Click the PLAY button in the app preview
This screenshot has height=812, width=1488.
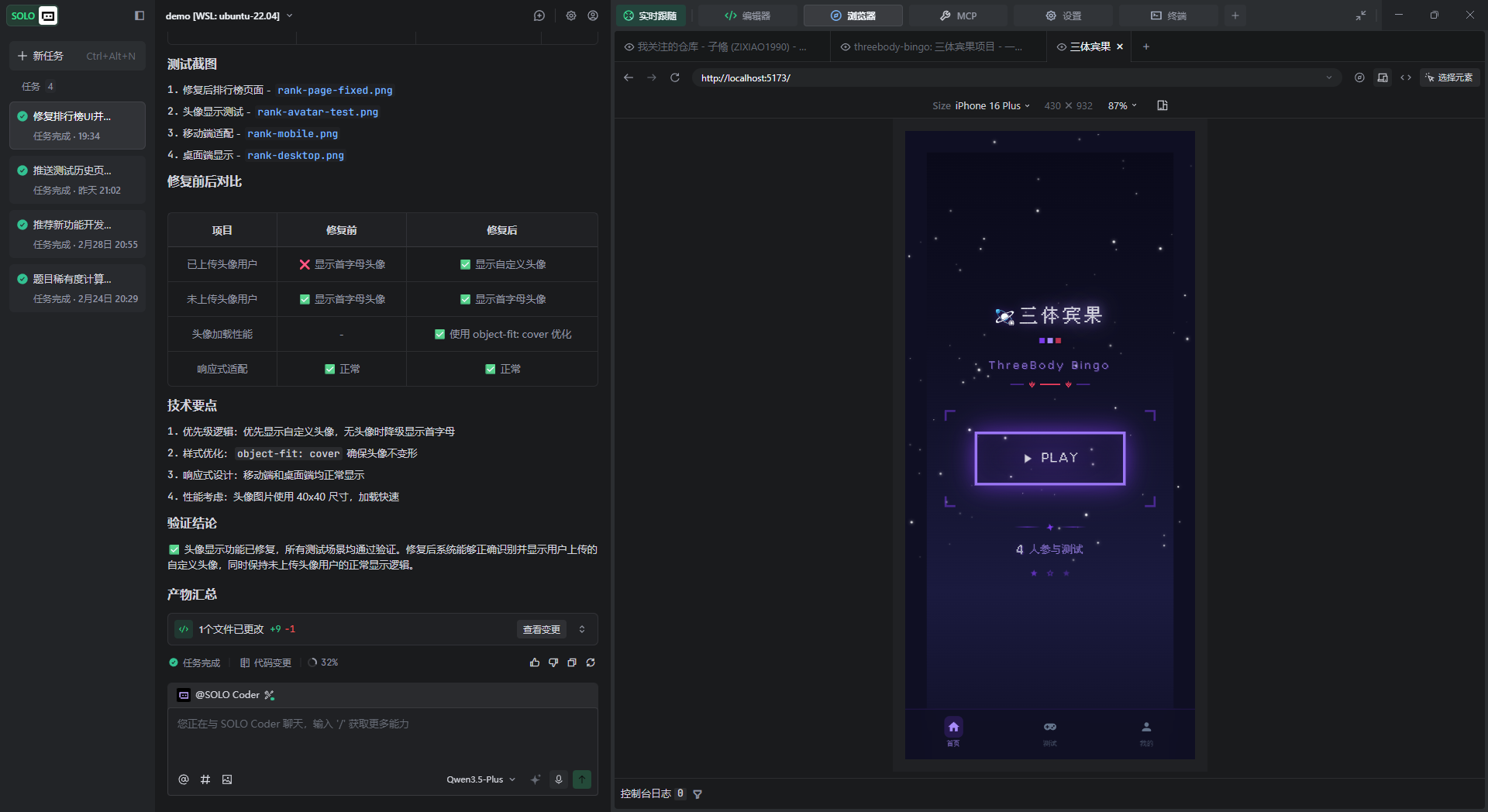pos(1049,458)
